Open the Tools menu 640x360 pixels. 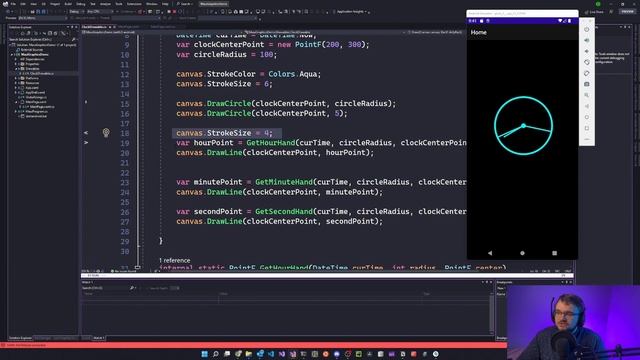pos(119,4)
